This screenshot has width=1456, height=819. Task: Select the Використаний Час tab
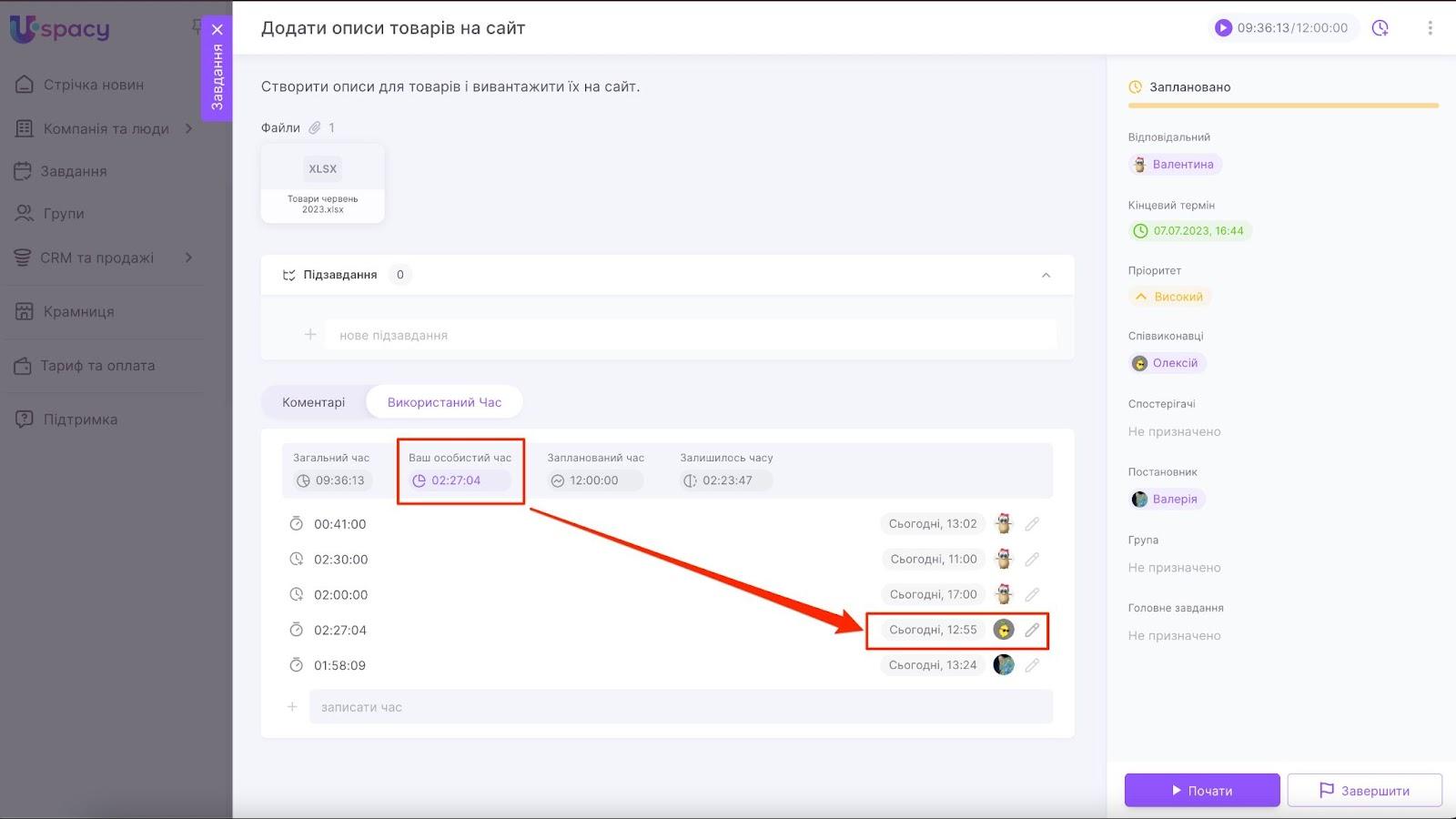pos(444,402)
